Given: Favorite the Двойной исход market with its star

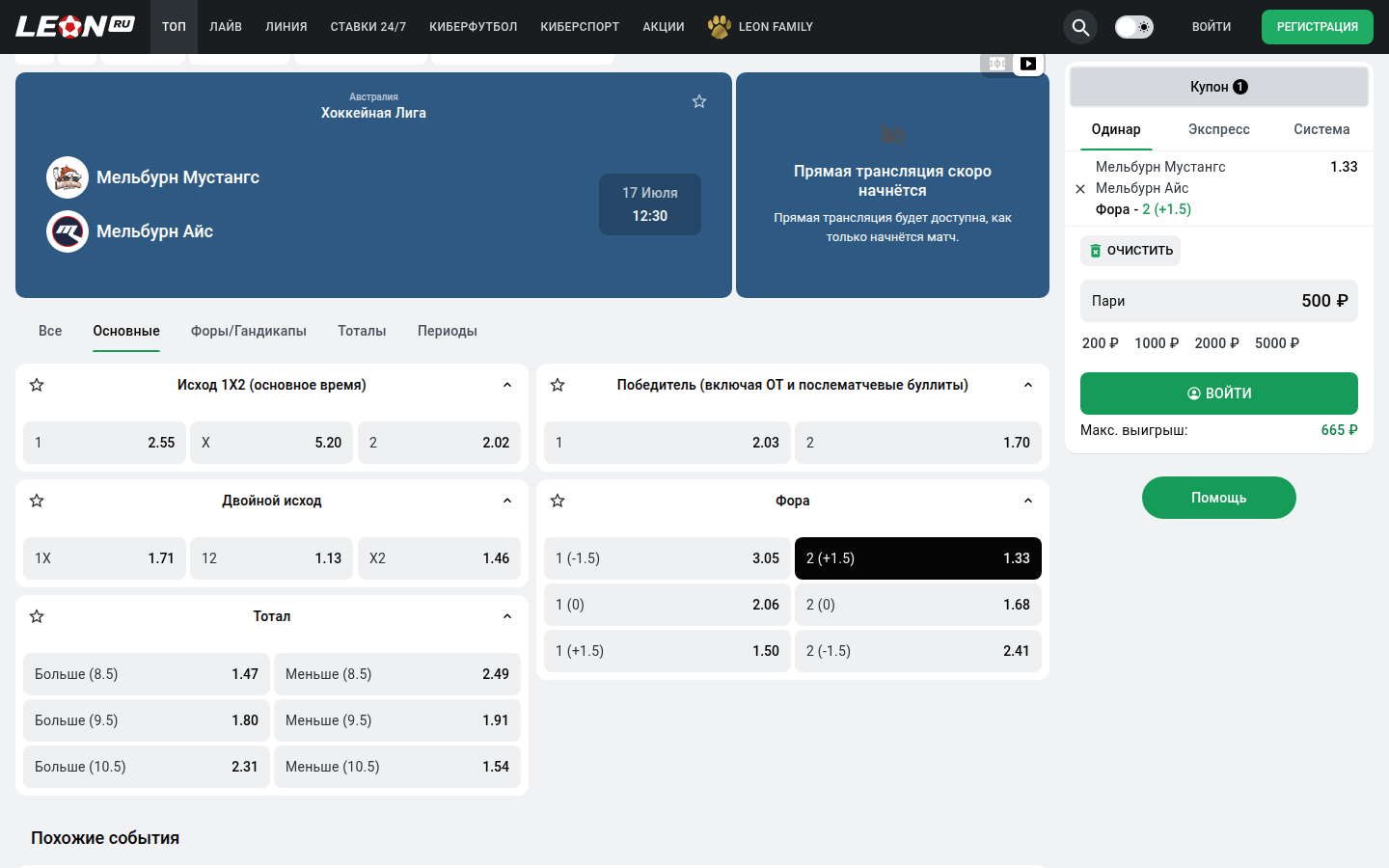Looking at the screenshot, I should click(x=37, y=501).
